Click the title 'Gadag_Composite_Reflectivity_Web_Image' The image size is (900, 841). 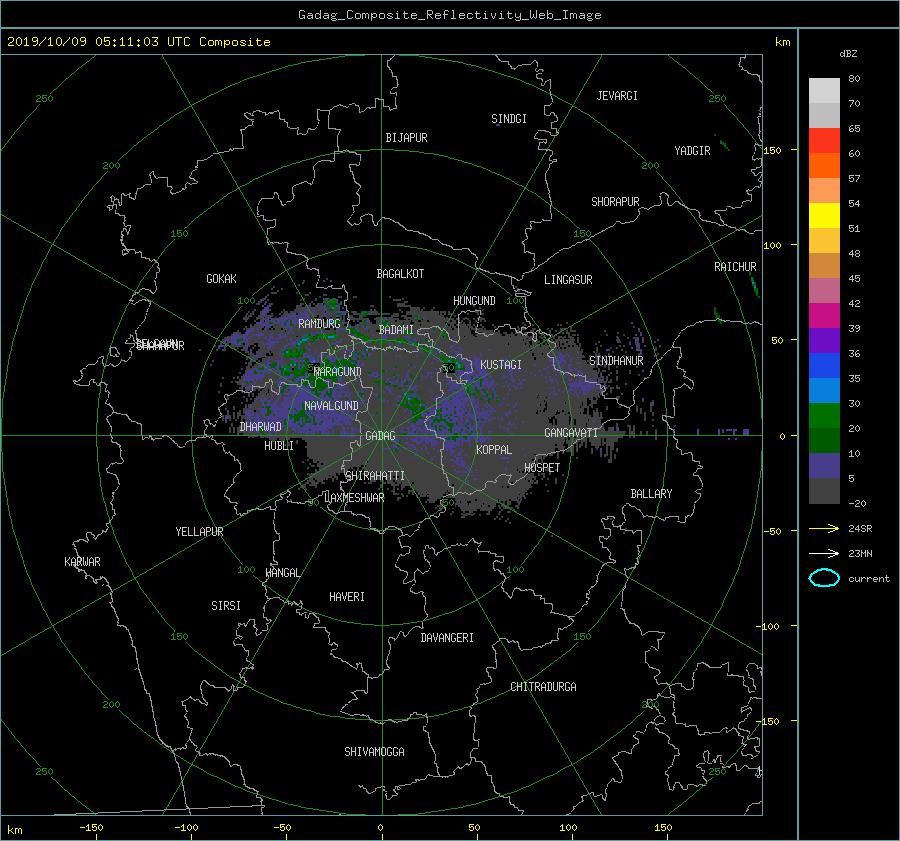coord(449,15)
